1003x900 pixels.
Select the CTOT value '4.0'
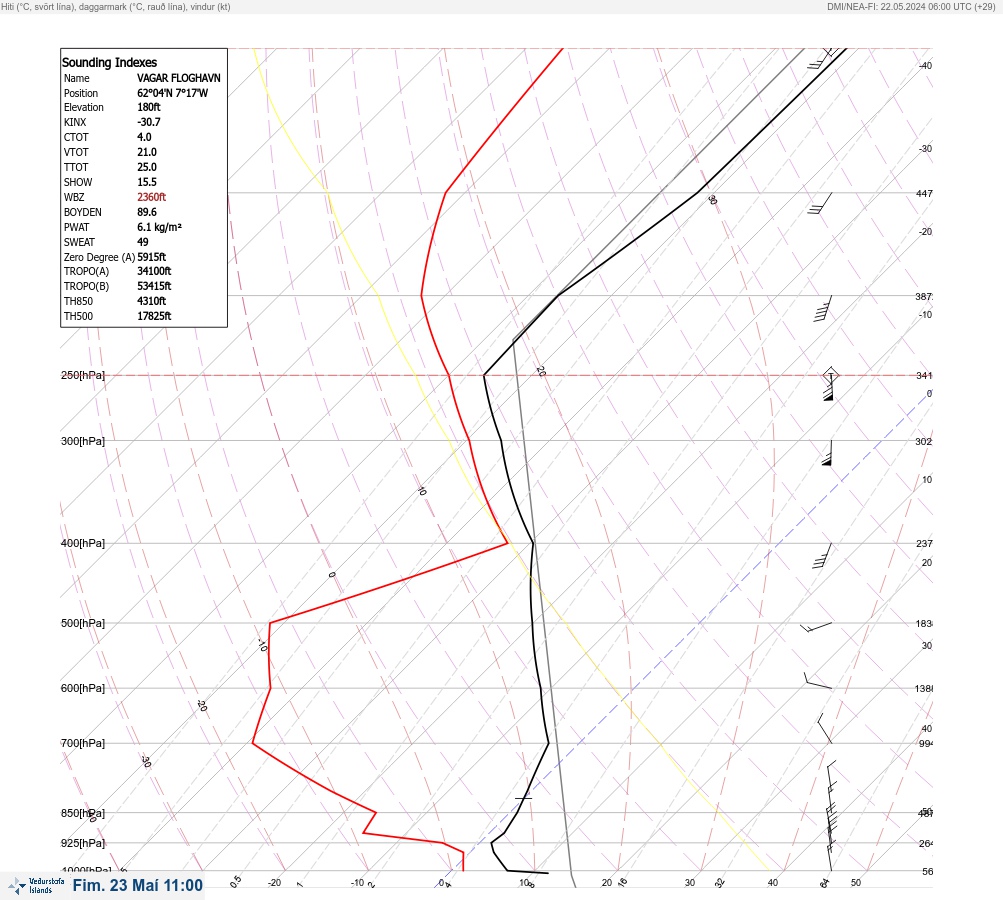tap(144, 137)
